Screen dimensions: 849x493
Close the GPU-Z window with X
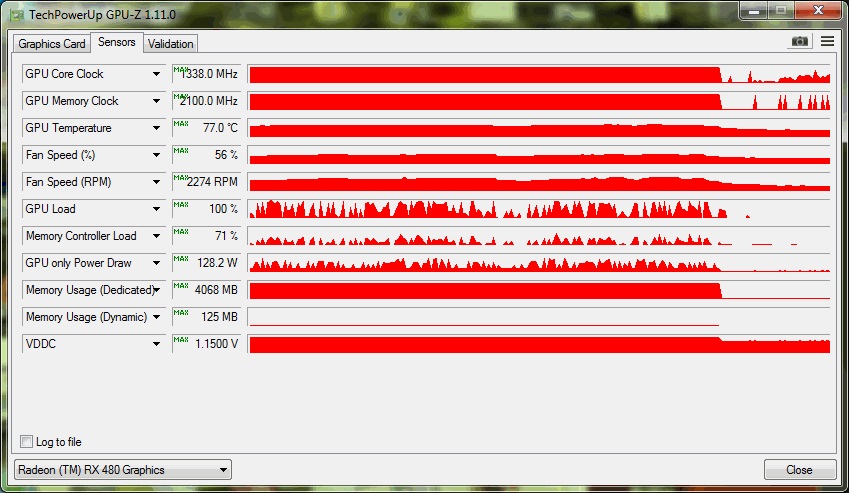click(x=818, y=10)
